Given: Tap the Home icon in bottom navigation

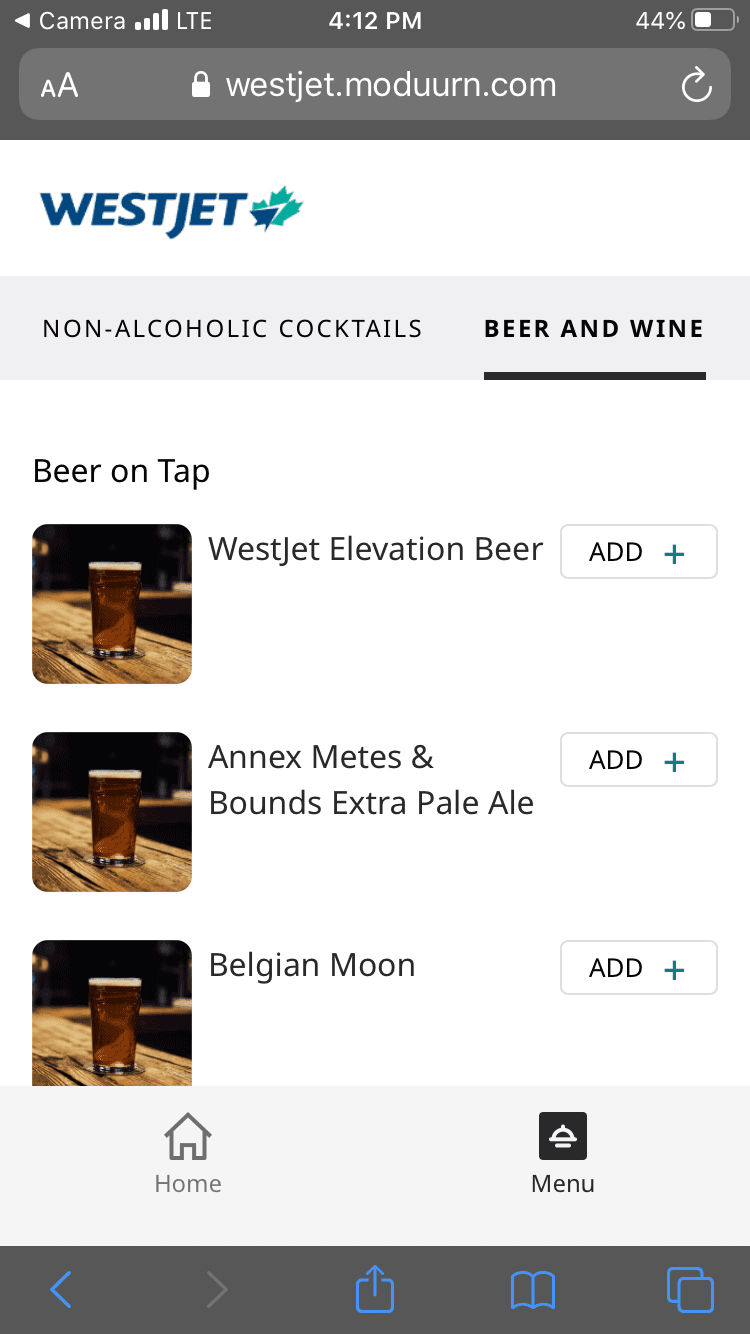Looking at the screenshot, I should tap(188, 1137).
